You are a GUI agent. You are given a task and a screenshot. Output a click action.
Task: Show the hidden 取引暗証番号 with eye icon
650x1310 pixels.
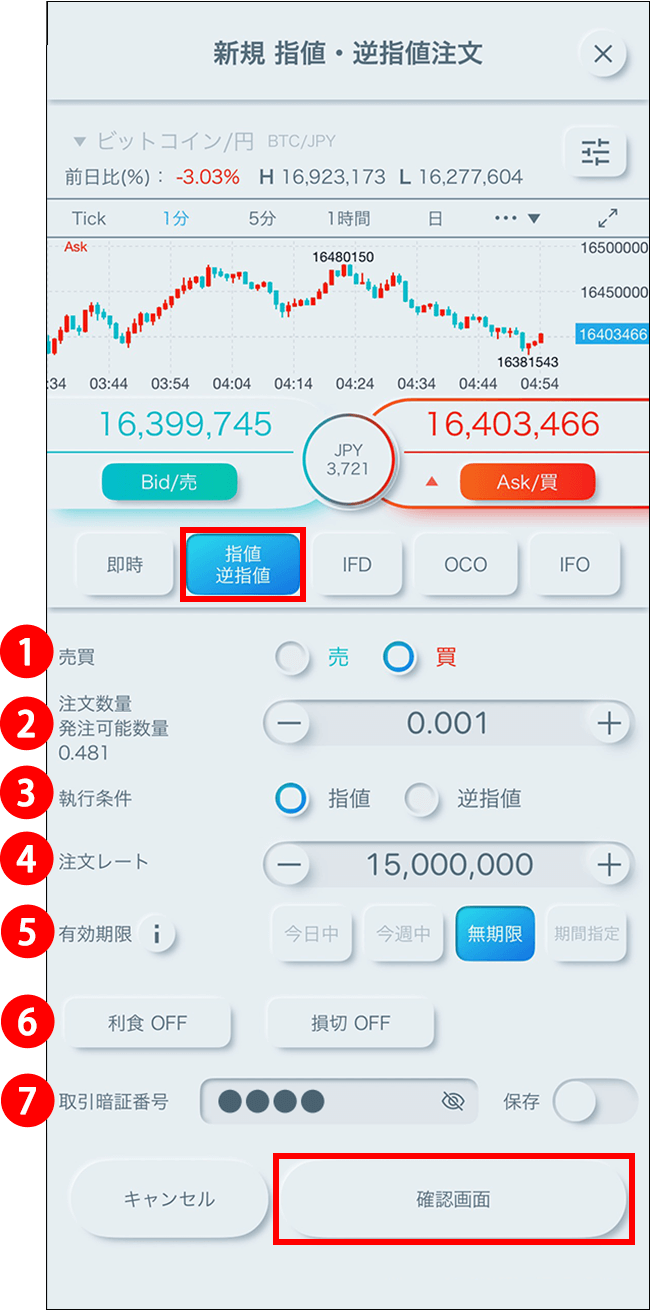point(453,1102)
